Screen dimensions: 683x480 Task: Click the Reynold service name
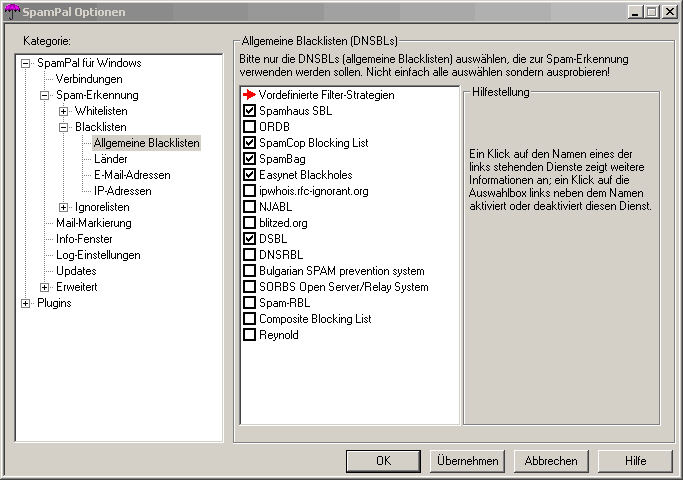(x=279, y=335)
